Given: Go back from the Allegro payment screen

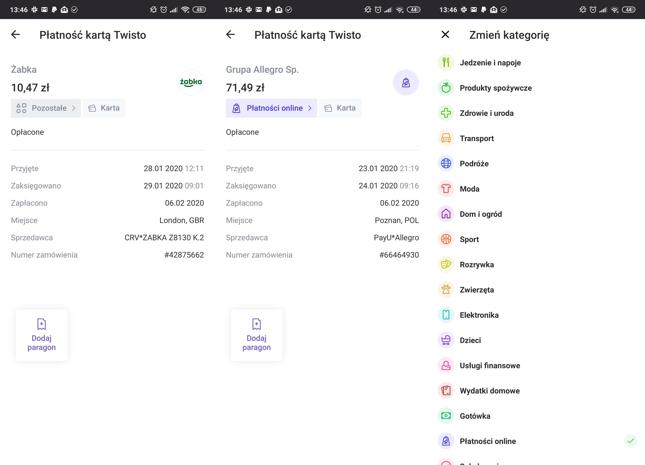Looking at the screenshot, I should pyautogui.click(x=230, y=35).
